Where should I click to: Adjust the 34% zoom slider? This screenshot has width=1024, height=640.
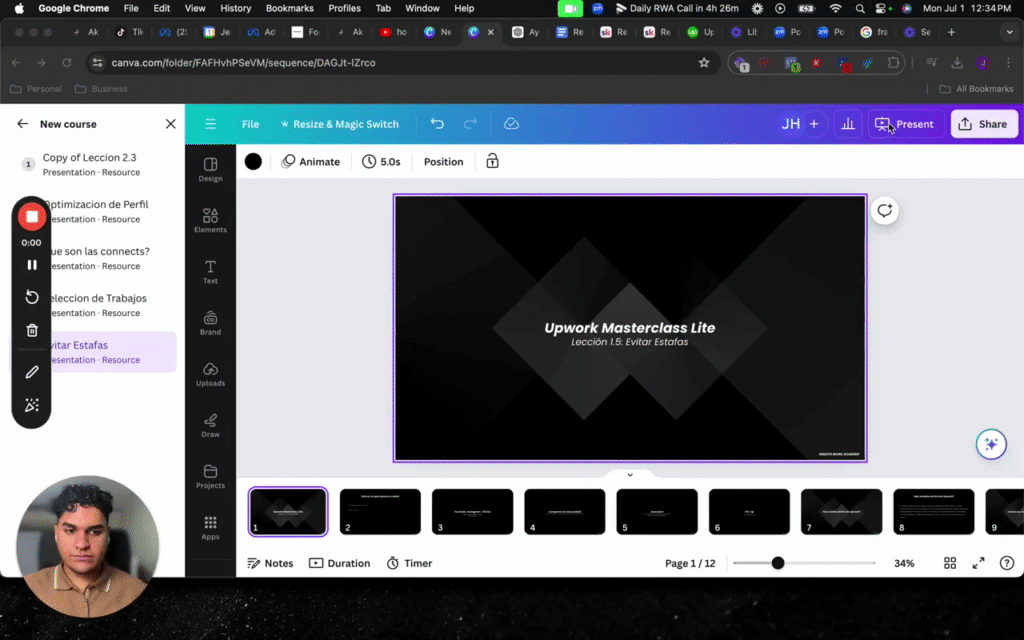778,563
